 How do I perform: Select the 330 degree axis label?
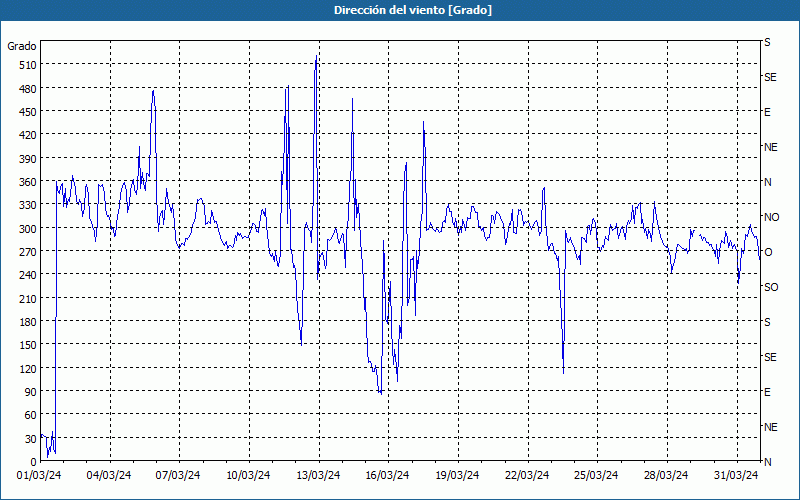[x=28, y=205]
